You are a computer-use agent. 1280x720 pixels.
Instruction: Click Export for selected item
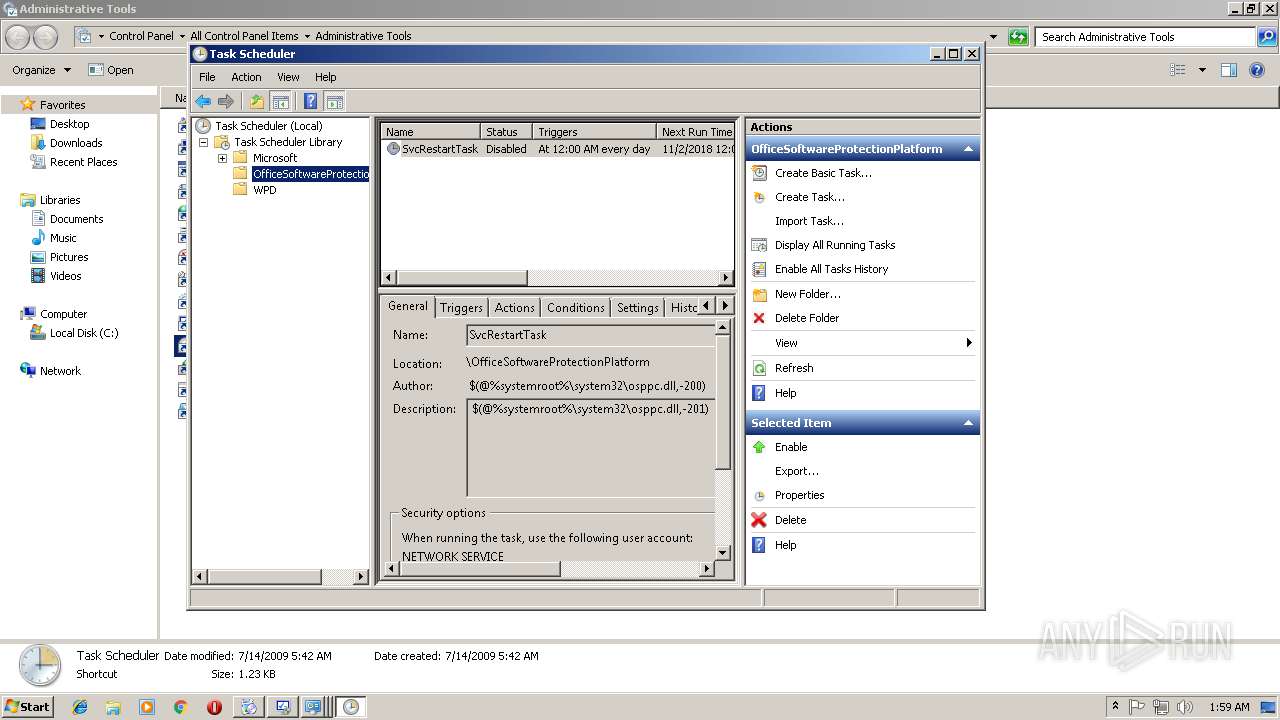(x=797, y=471)
